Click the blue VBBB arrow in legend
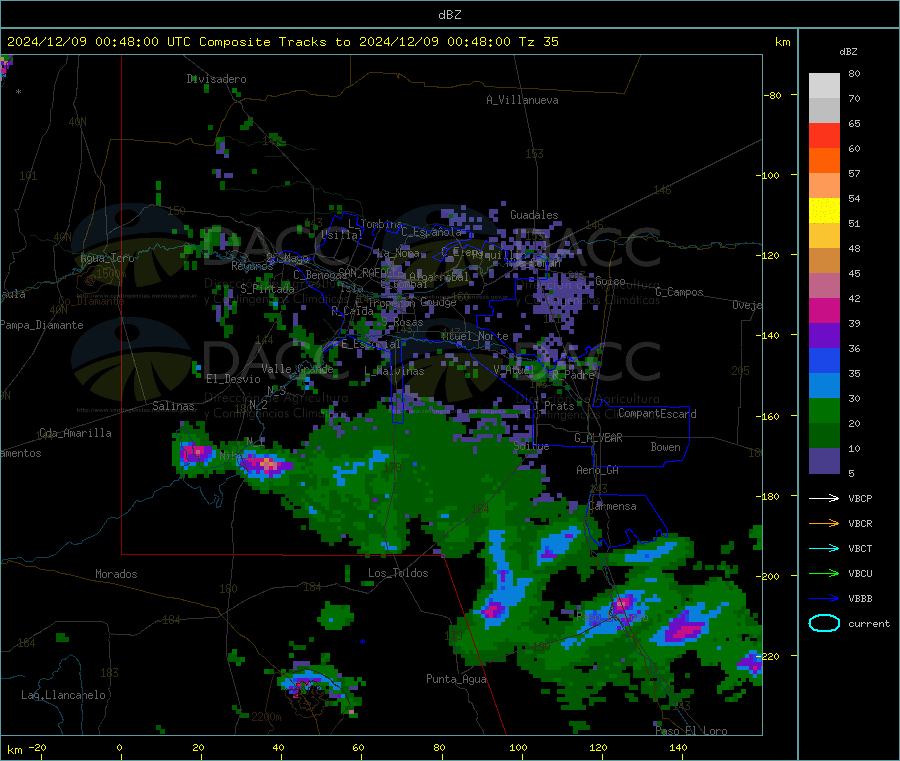This screenshot has width=900, height=761. pyautogui.click(x=824, y=598)
